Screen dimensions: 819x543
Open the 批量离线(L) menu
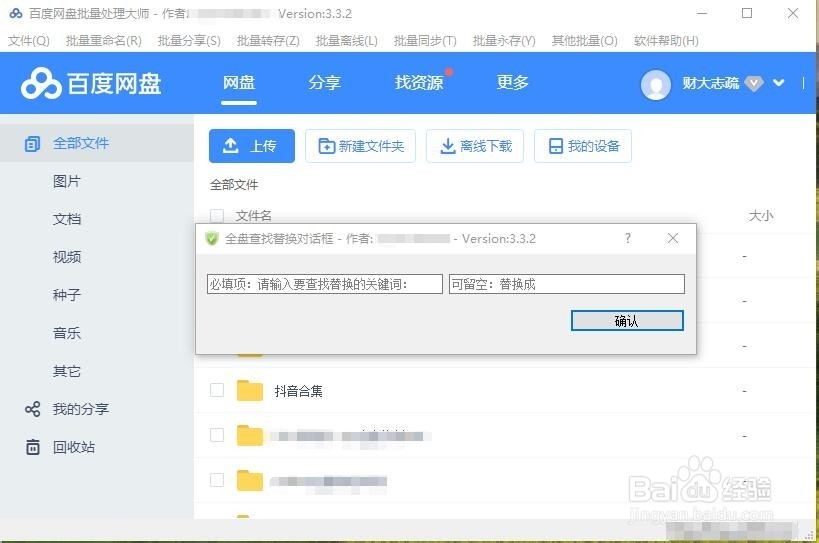click(346, 41)
